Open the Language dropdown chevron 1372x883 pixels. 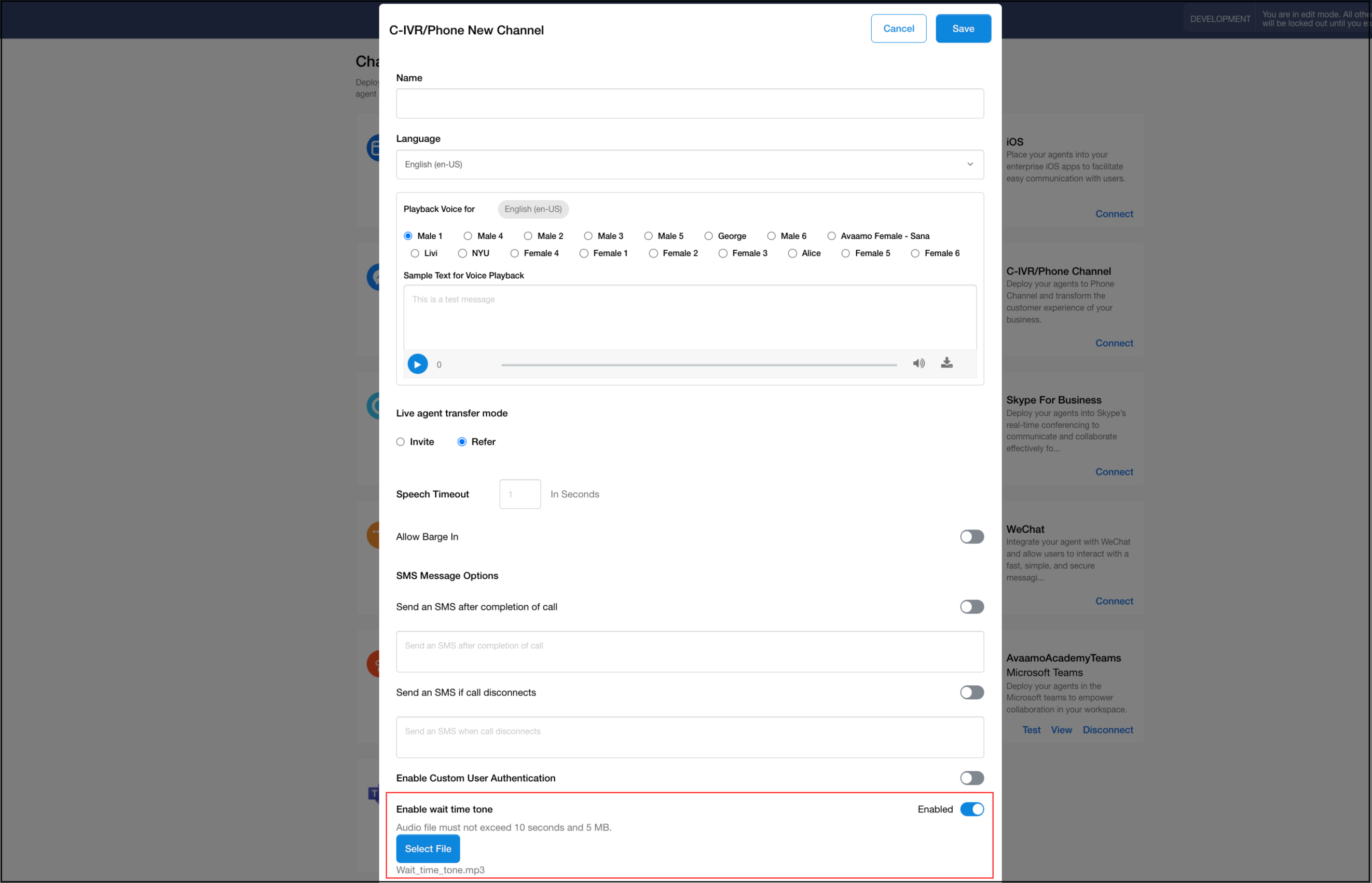tap(970, 164)
